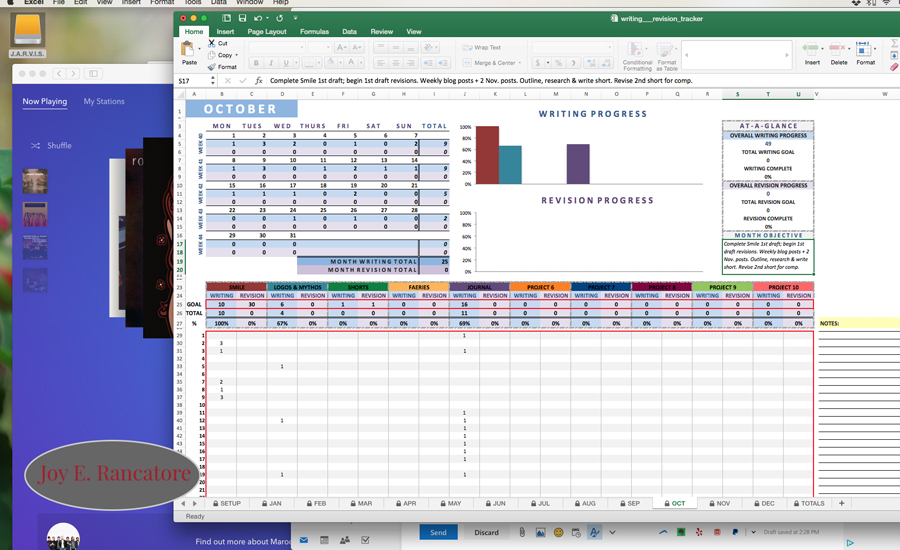Click the column S header
Image resolution: width=900 pixels, height=550 pixels.
click(x=737, y=94)
